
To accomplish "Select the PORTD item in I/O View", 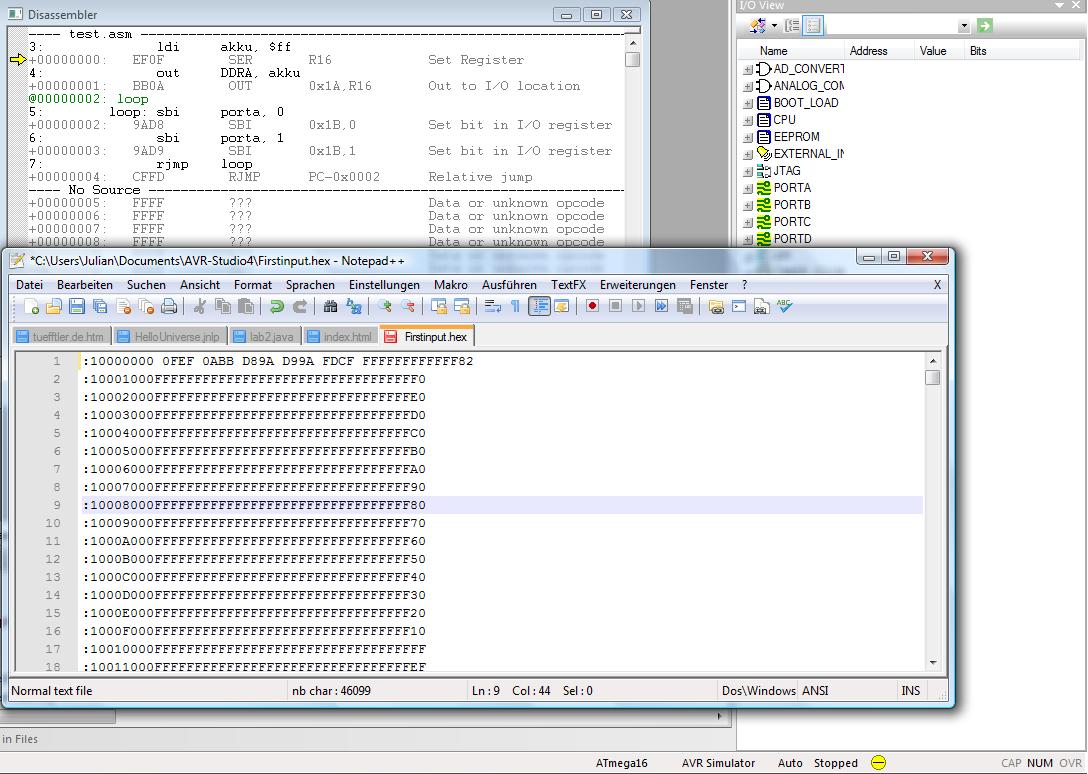I will (x=792, y=239).
